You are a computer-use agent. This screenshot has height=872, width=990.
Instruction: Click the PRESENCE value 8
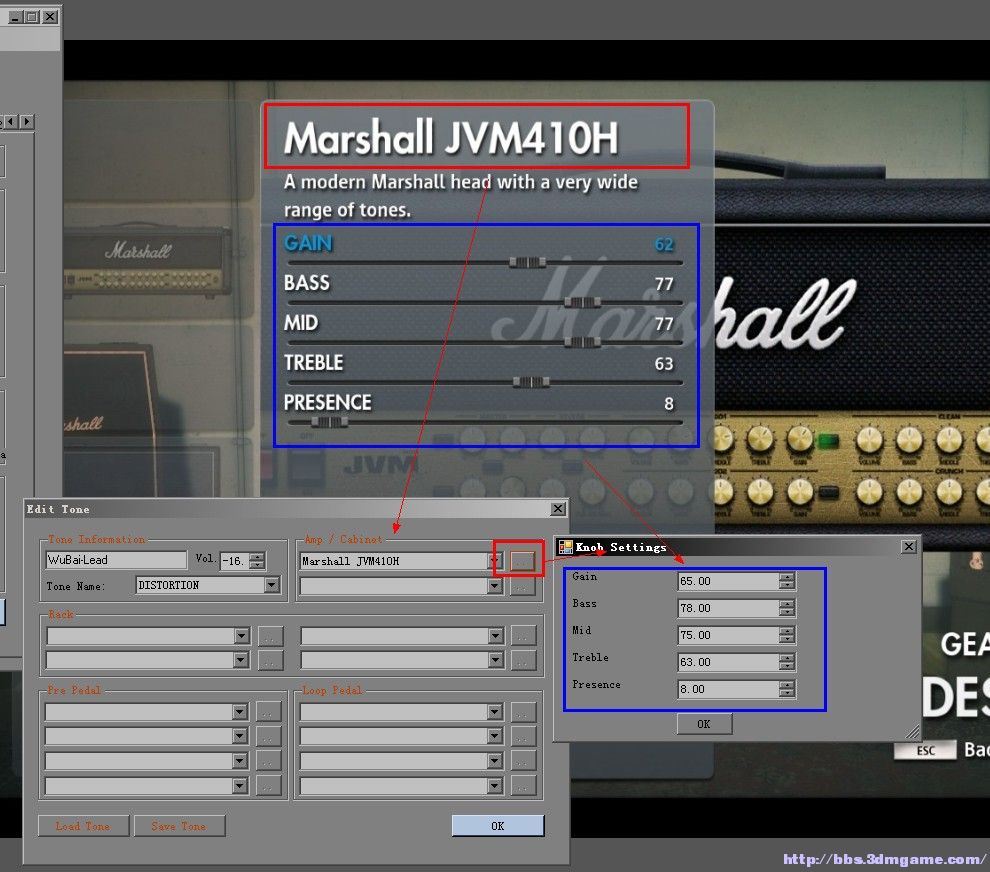[x=669, y=403]
